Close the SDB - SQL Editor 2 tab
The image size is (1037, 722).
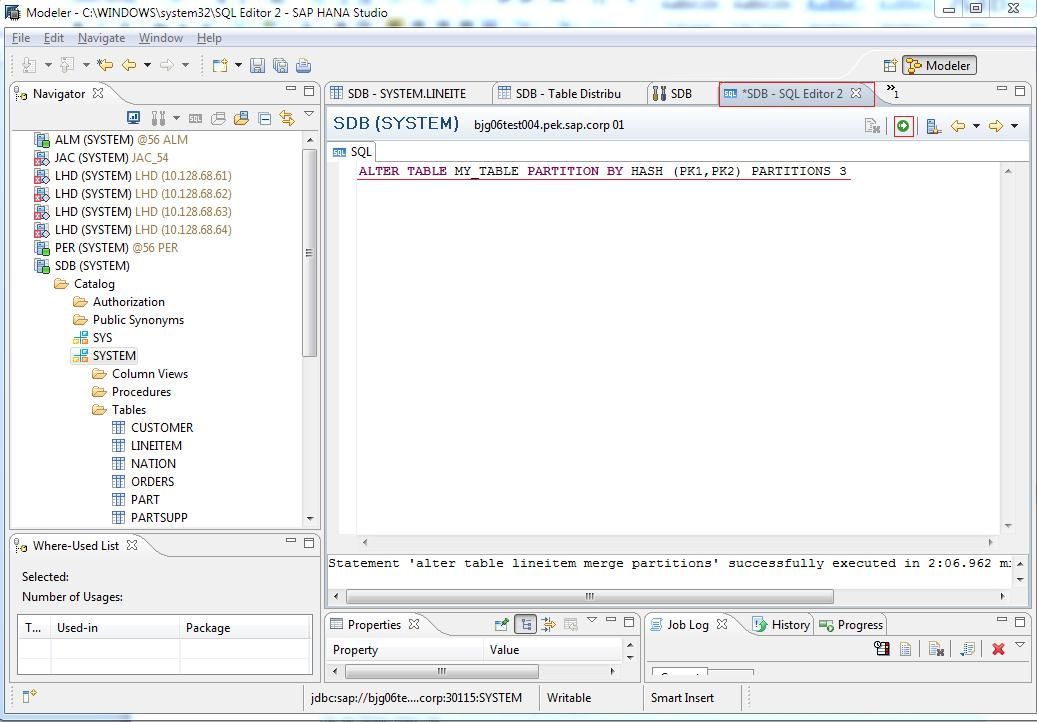[856, 93]
